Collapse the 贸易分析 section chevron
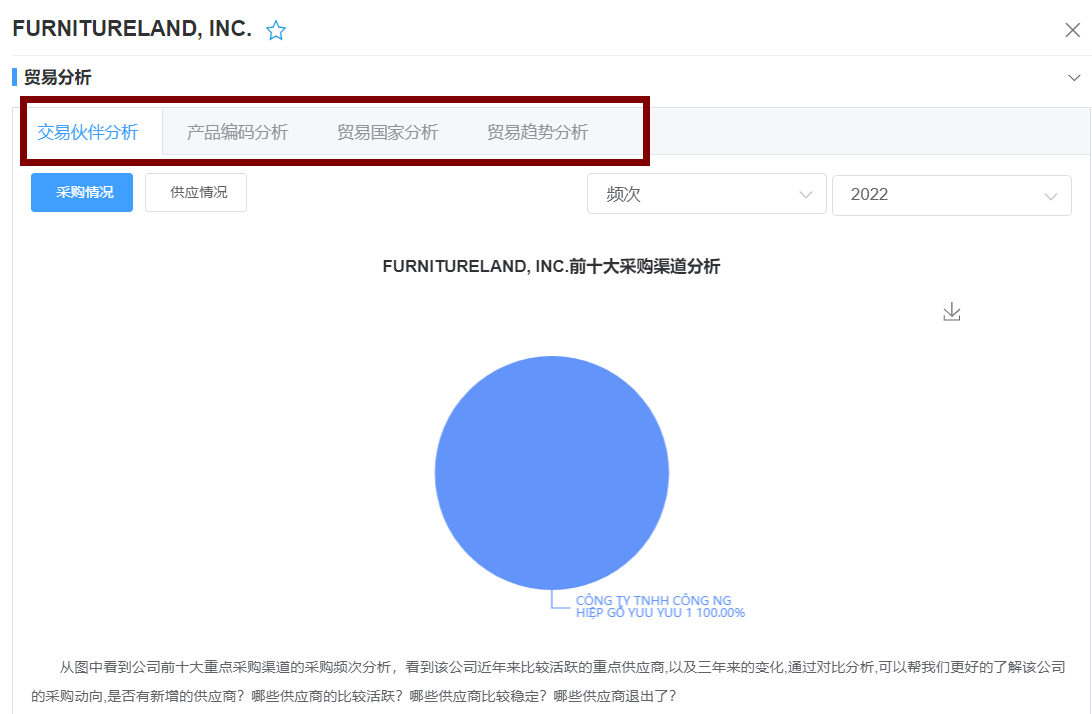1092x714 pixels. (1074, 77)
